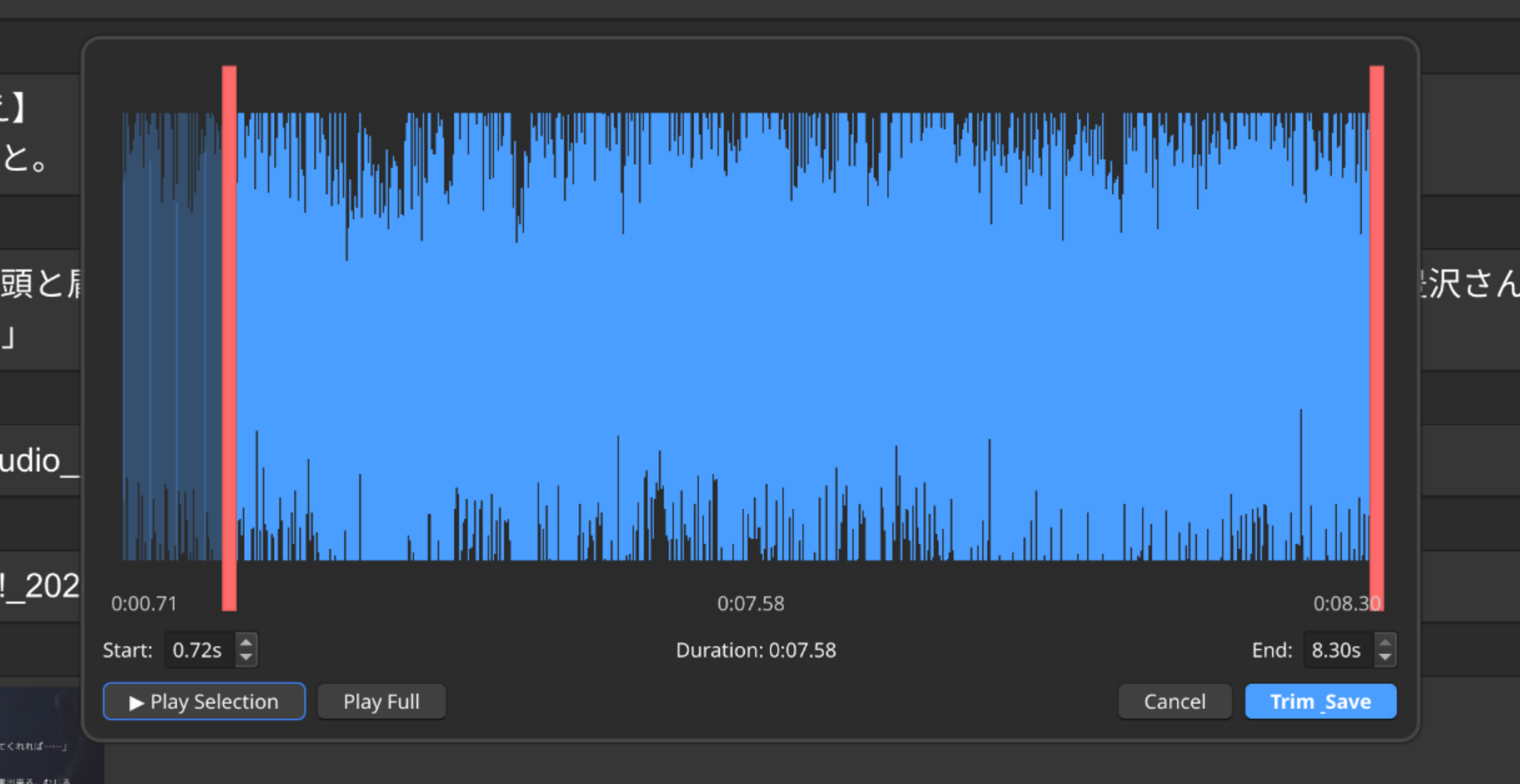
Task: Click the Trim & Save button
Action: coord(1320,702)
